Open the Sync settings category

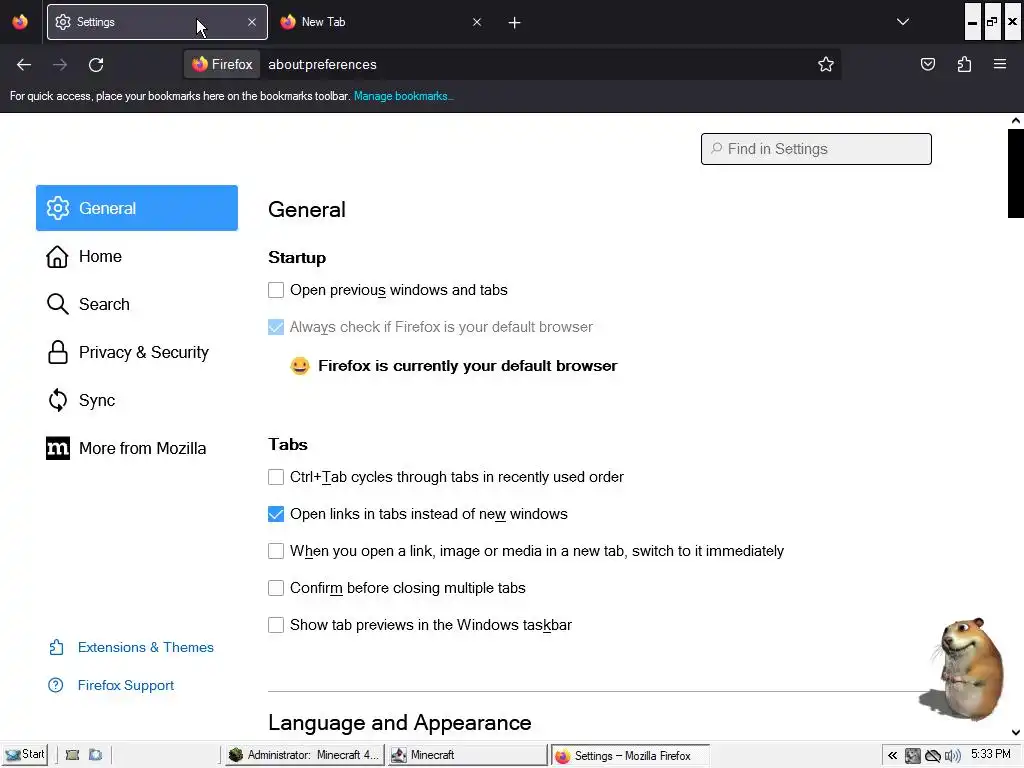coord(137,400)
